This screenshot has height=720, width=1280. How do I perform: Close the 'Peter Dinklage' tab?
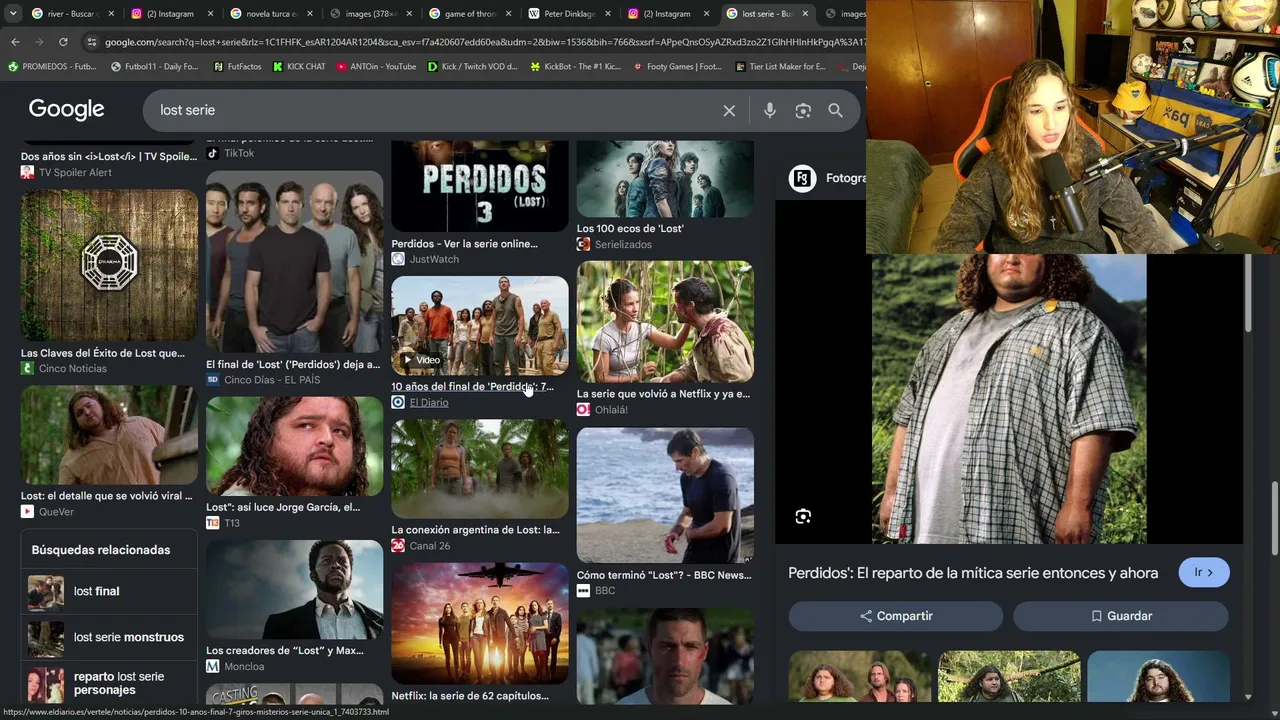[x=607, y=14]
